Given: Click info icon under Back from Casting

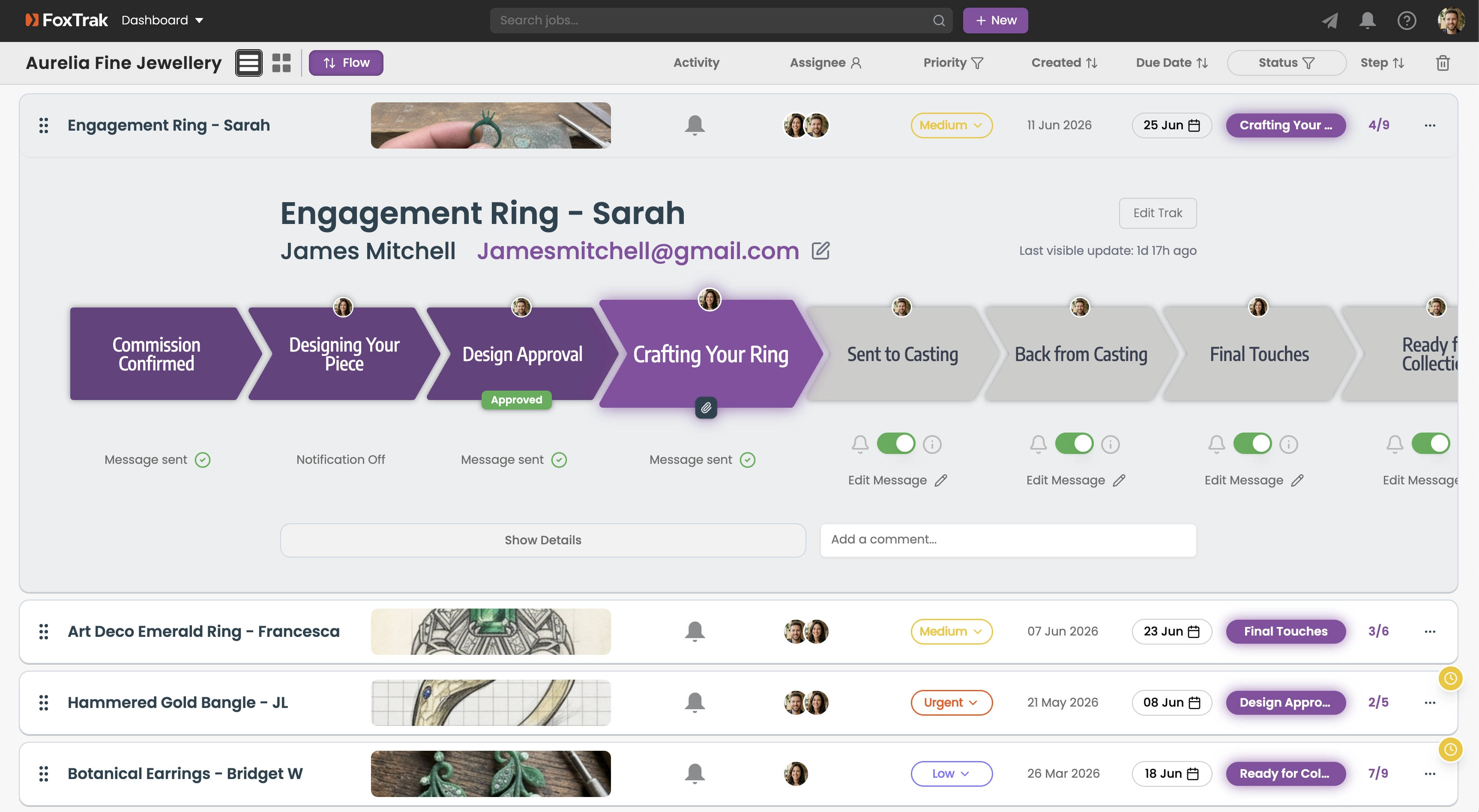Looking at the screenshot, I should point(1110,444).
